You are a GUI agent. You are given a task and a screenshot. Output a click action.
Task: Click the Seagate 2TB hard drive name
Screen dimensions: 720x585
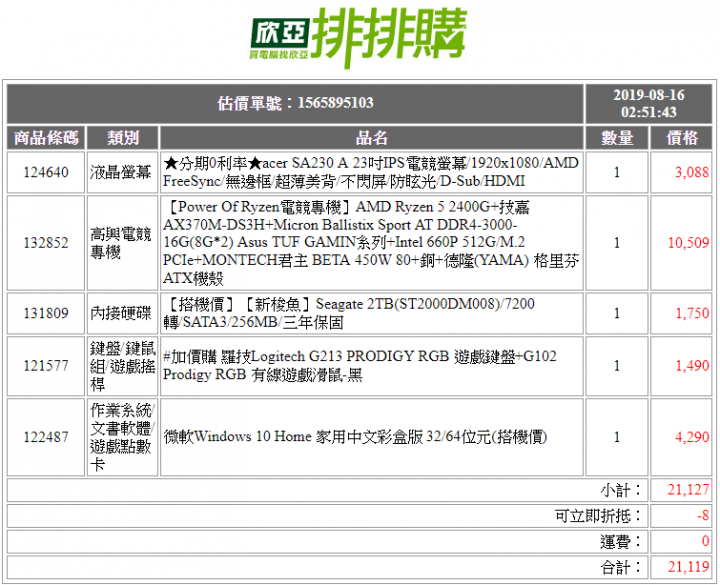349,313
